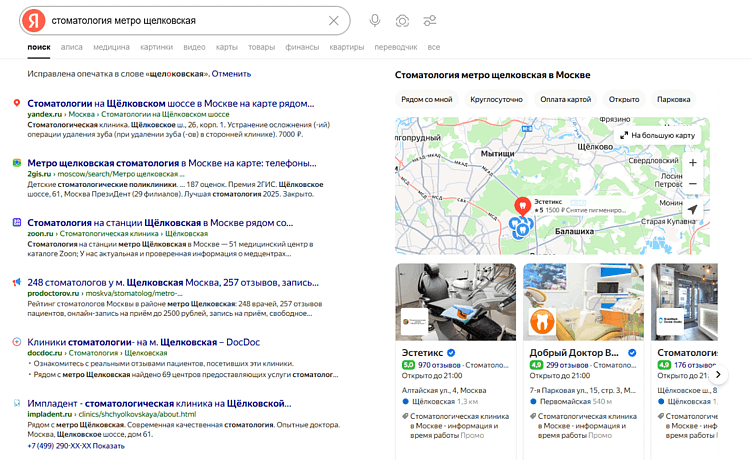The image size is (751, 460).
Task: Click the Yandex logo in search bar
Action: [x=34, y=21]
